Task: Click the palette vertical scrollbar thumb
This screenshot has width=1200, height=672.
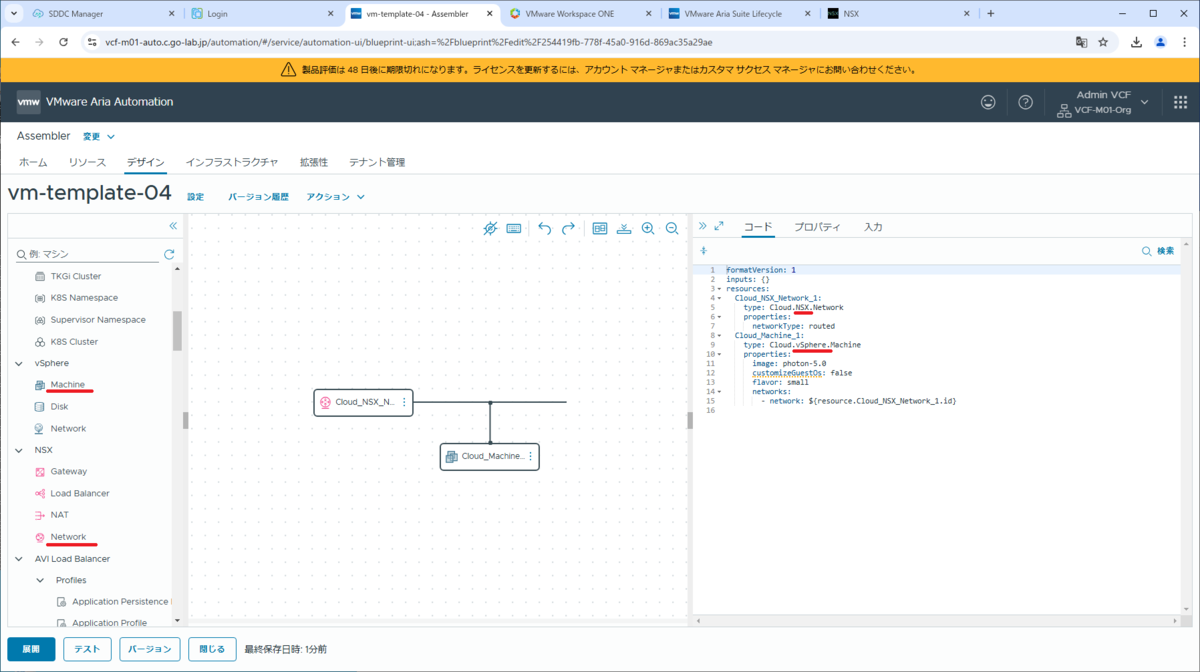Action: 177,331
